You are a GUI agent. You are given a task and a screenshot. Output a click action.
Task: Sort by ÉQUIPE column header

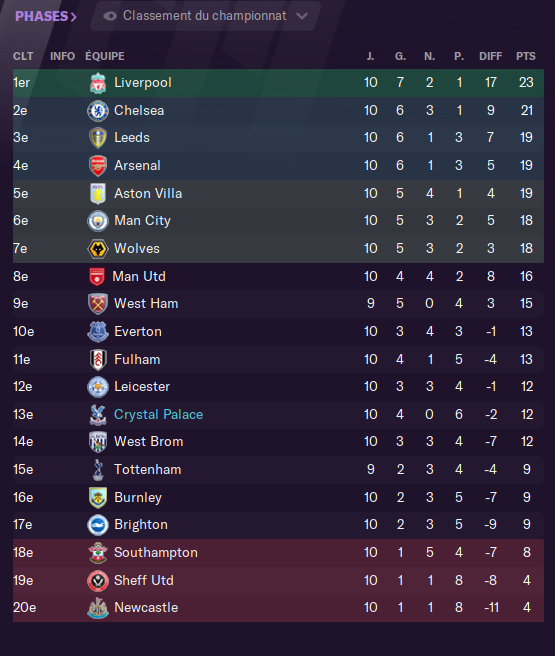coord(105,56)
